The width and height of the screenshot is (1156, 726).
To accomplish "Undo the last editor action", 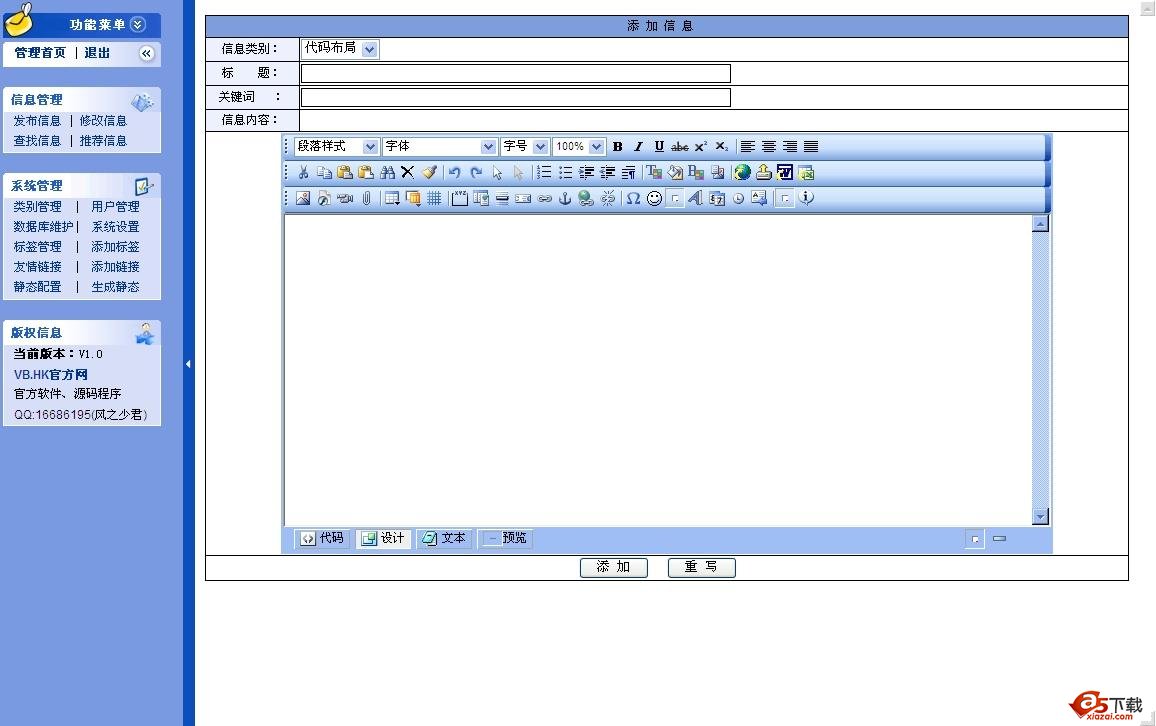I will point(455,172).
